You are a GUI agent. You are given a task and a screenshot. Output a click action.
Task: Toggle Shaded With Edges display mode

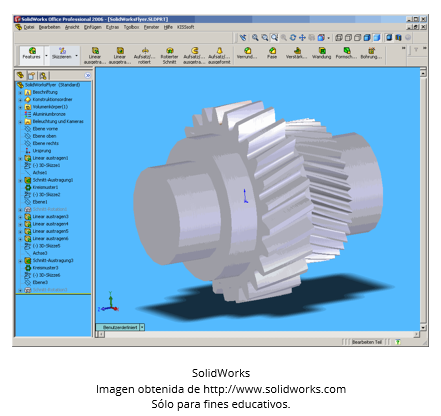[x=367, y=38]
